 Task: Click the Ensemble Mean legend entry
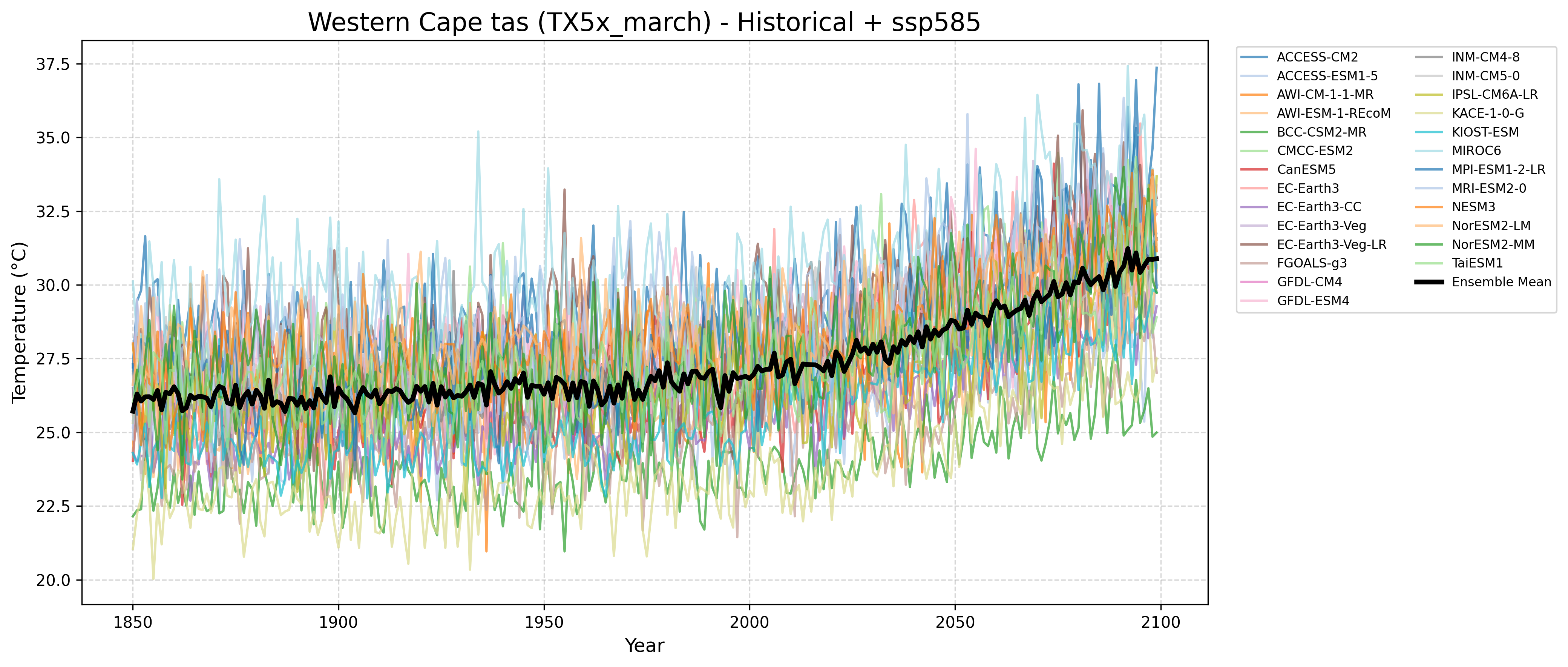(x=1501, y=282)
